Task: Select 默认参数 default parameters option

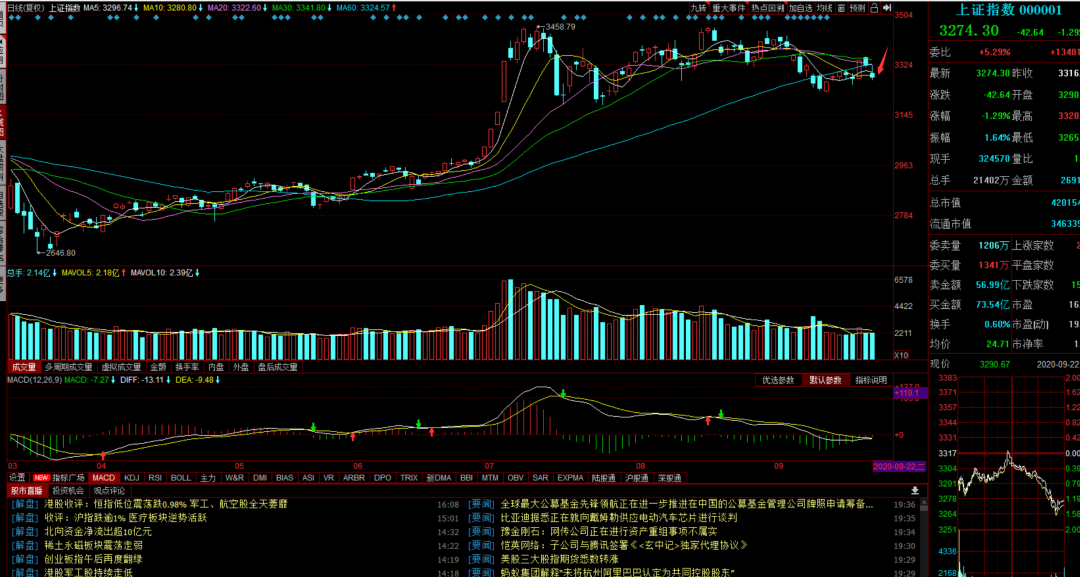Action: (x=824, y=380)
